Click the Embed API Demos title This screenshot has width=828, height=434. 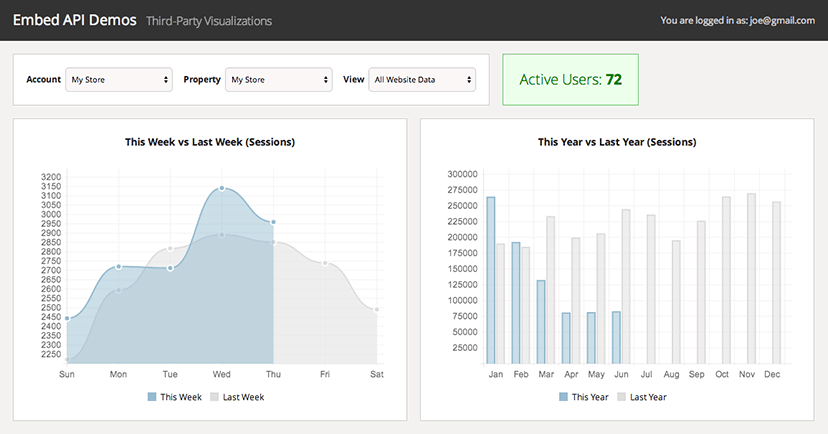[74, 20]
